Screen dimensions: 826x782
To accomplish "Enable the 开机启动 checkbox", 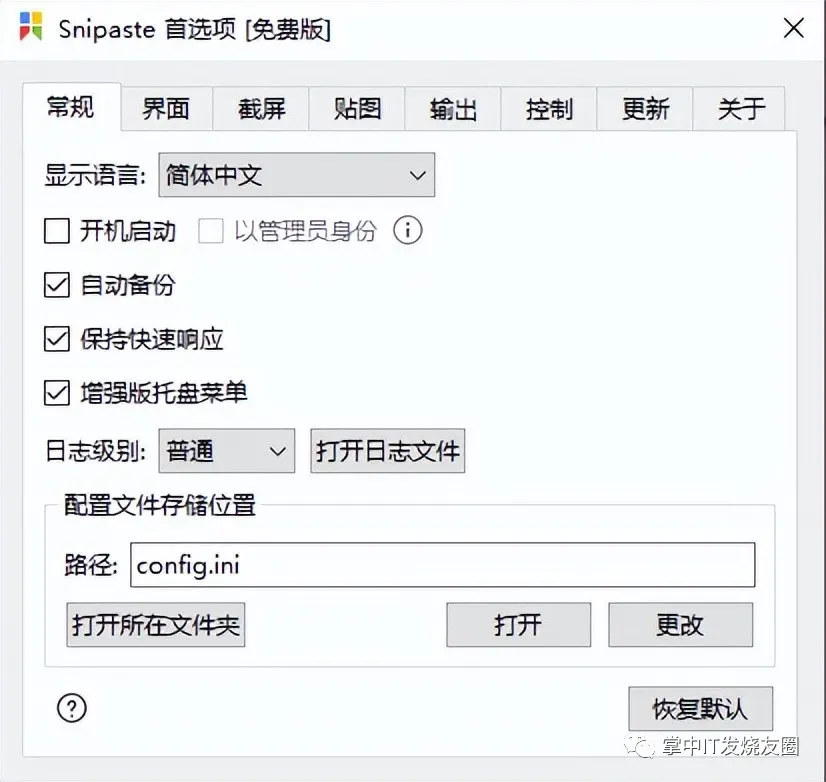I will point(57,232).
